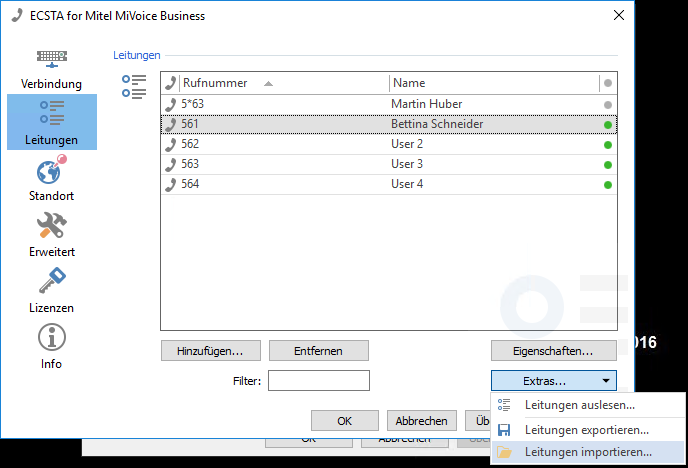Click phone icon of line 562
This screenshot has height=468, width=688.
[171, 144]
